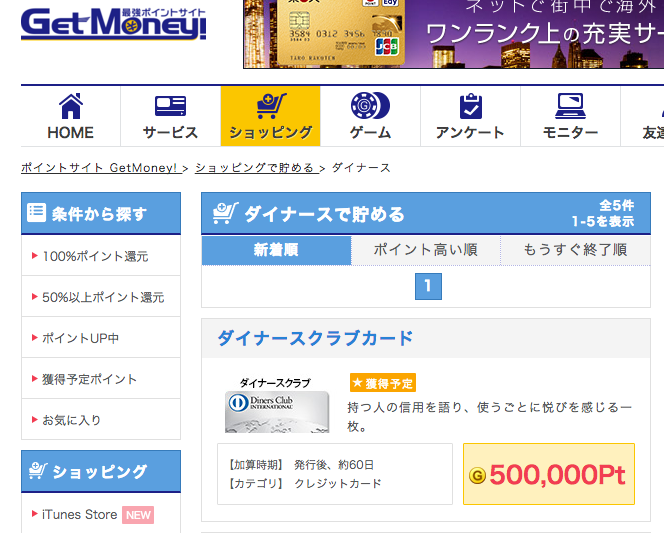Select pagination page 1

tap(428, 287)
